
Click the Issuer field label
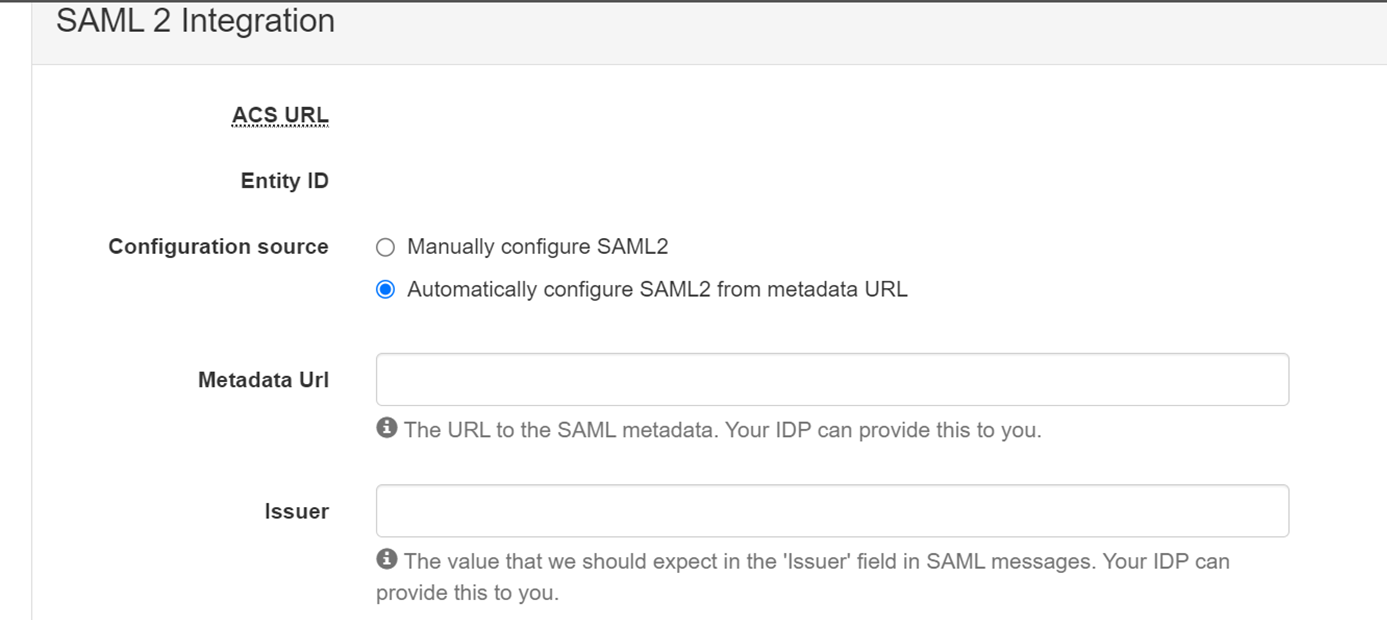coord(296,512)
